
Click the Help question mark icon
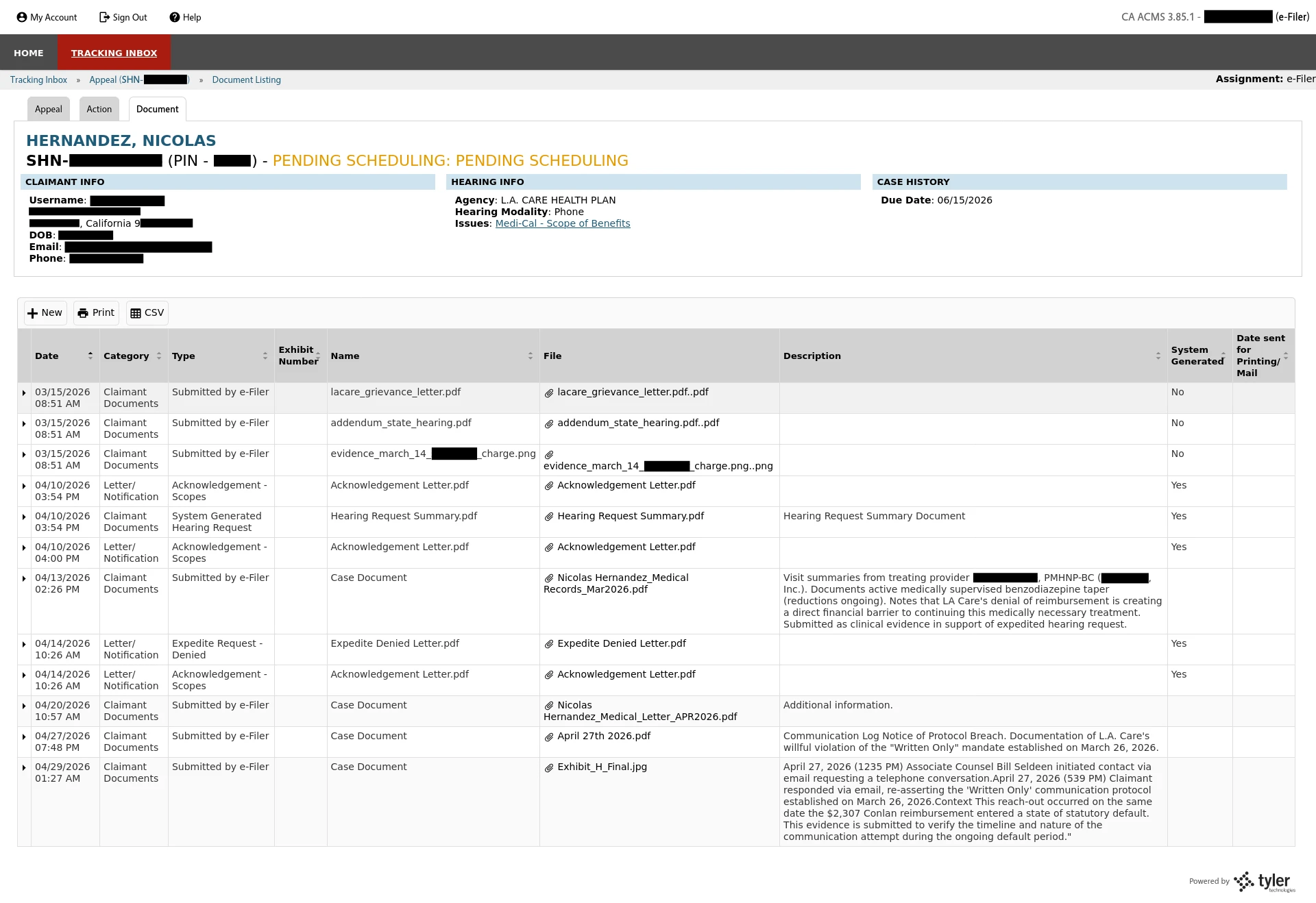tap(175, 17)
